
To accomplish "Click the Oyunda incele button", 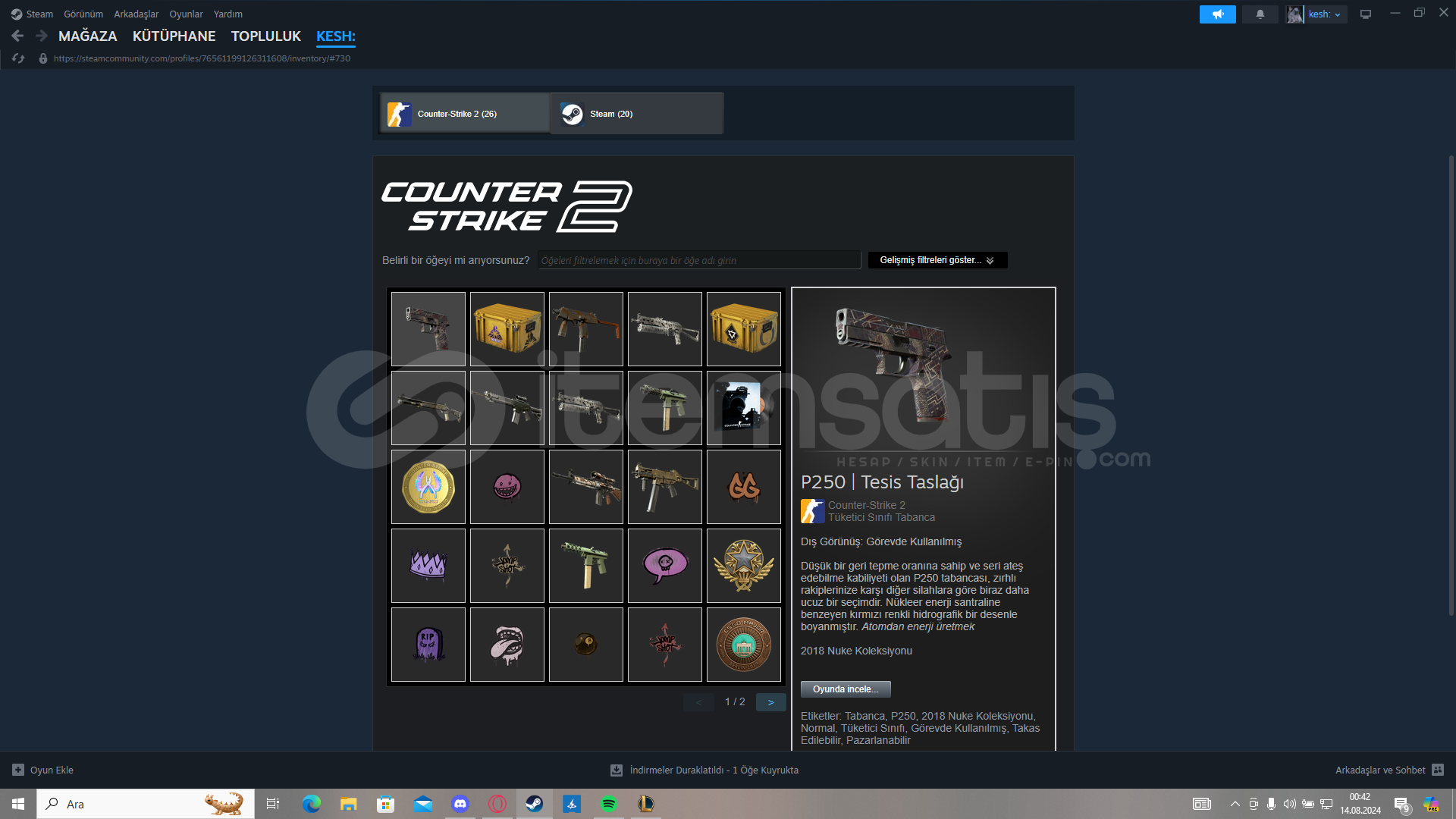I will (x=846, y=689).
